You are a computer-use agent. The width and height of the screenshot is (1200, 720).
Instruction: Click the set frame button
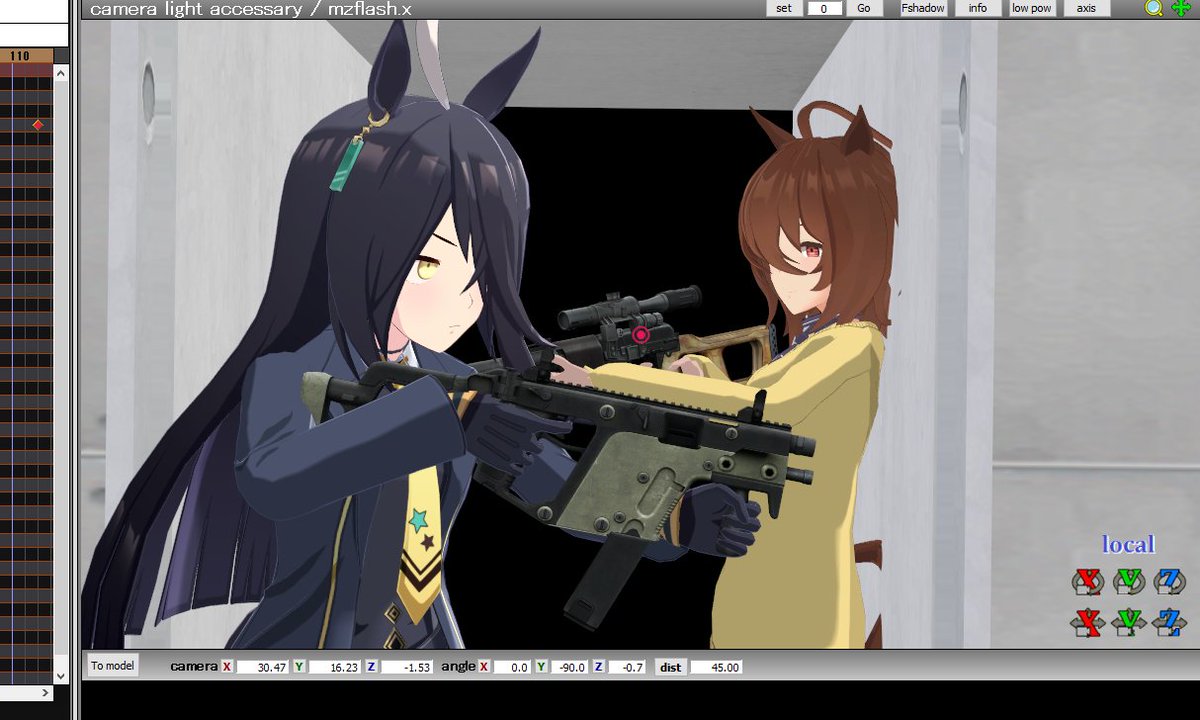tap(784, 8)
